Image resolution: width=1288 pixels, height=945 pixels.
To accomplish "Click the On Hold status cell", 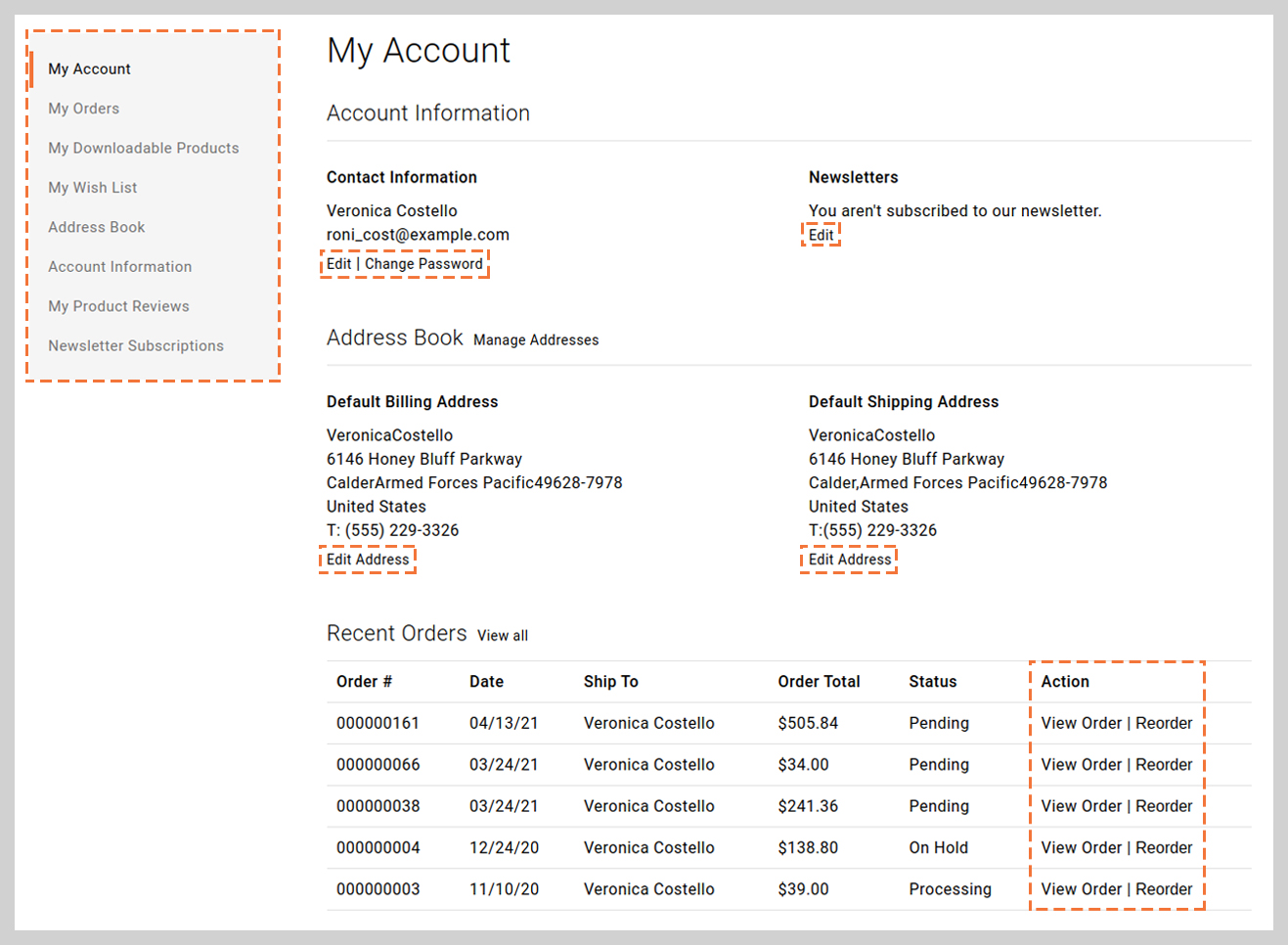I will (939, 848).
